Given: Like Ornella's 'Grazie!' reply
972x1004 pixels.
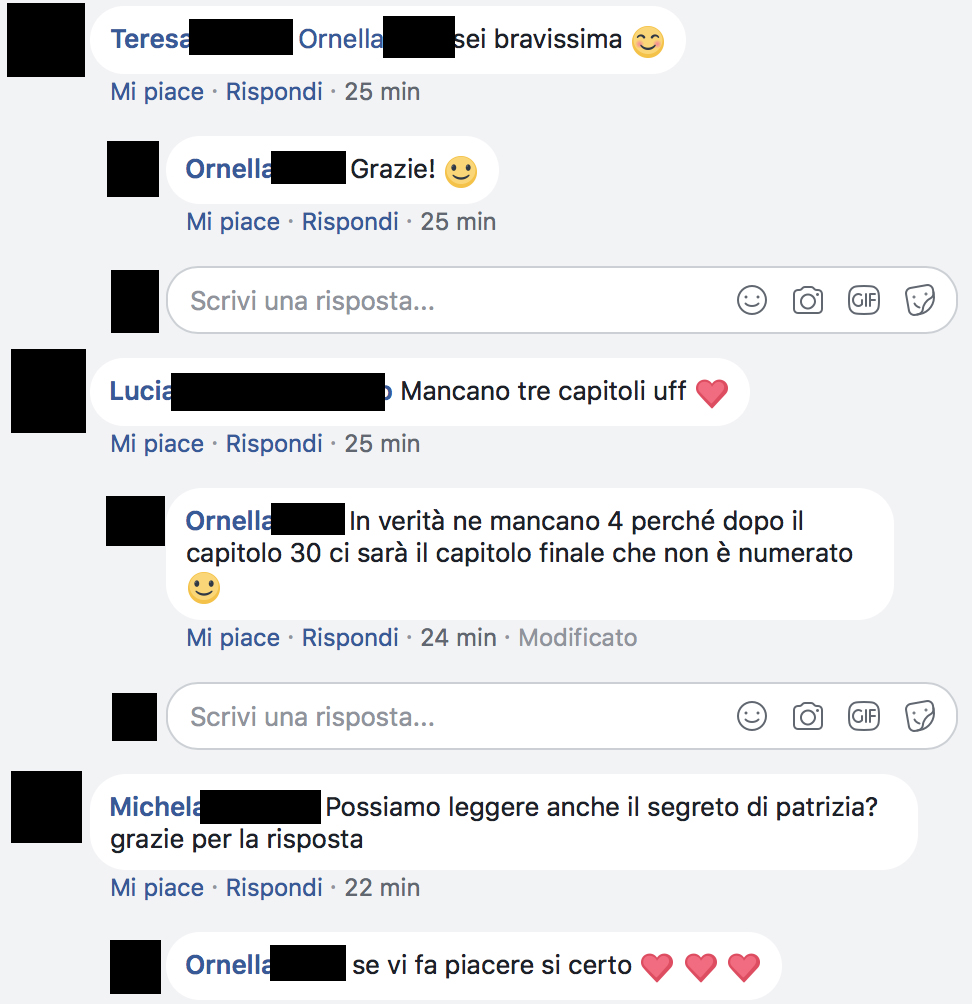Looking at the screenshot, I should (x=233, y=222).
